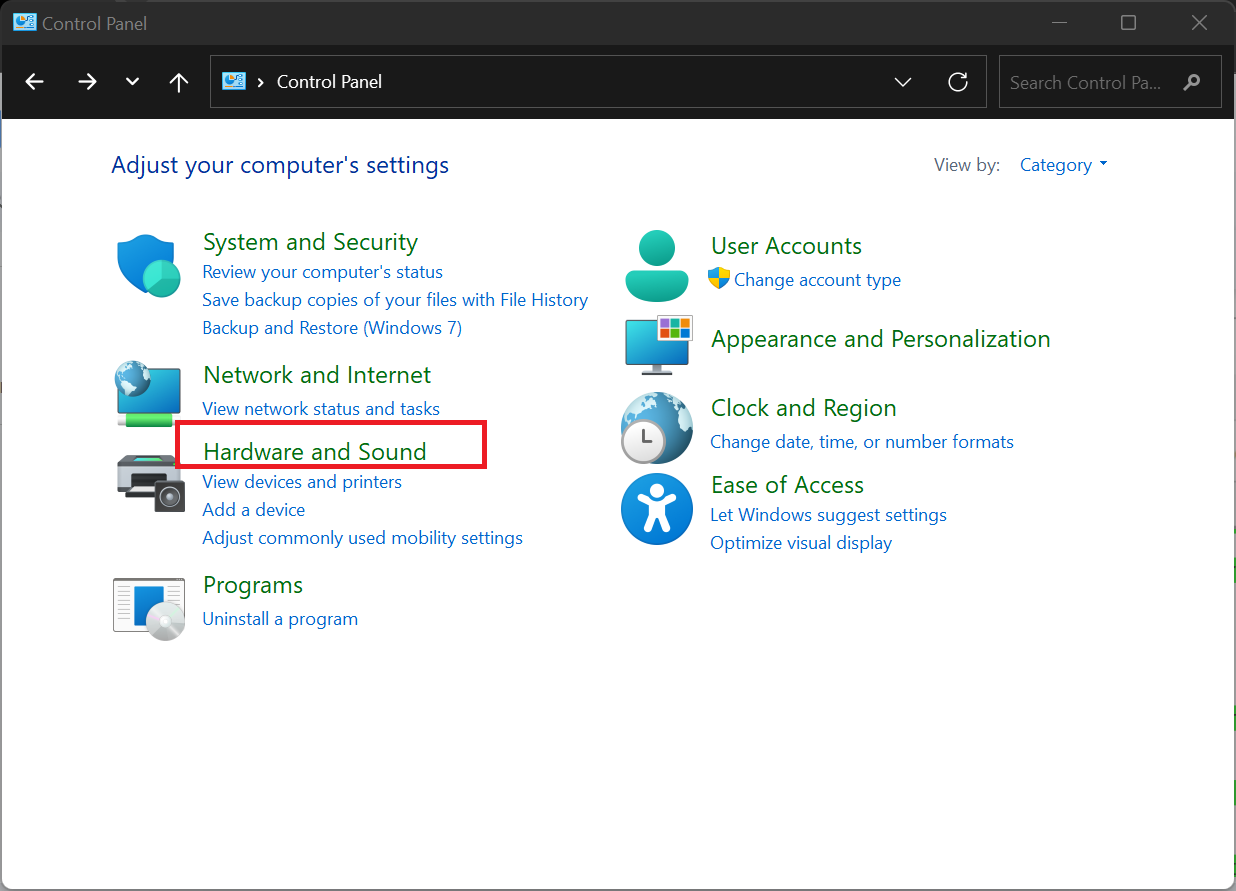This screenshot has width=1236, height=891.
Task: Click the User Accounts person icon
Action: point(656,266)
